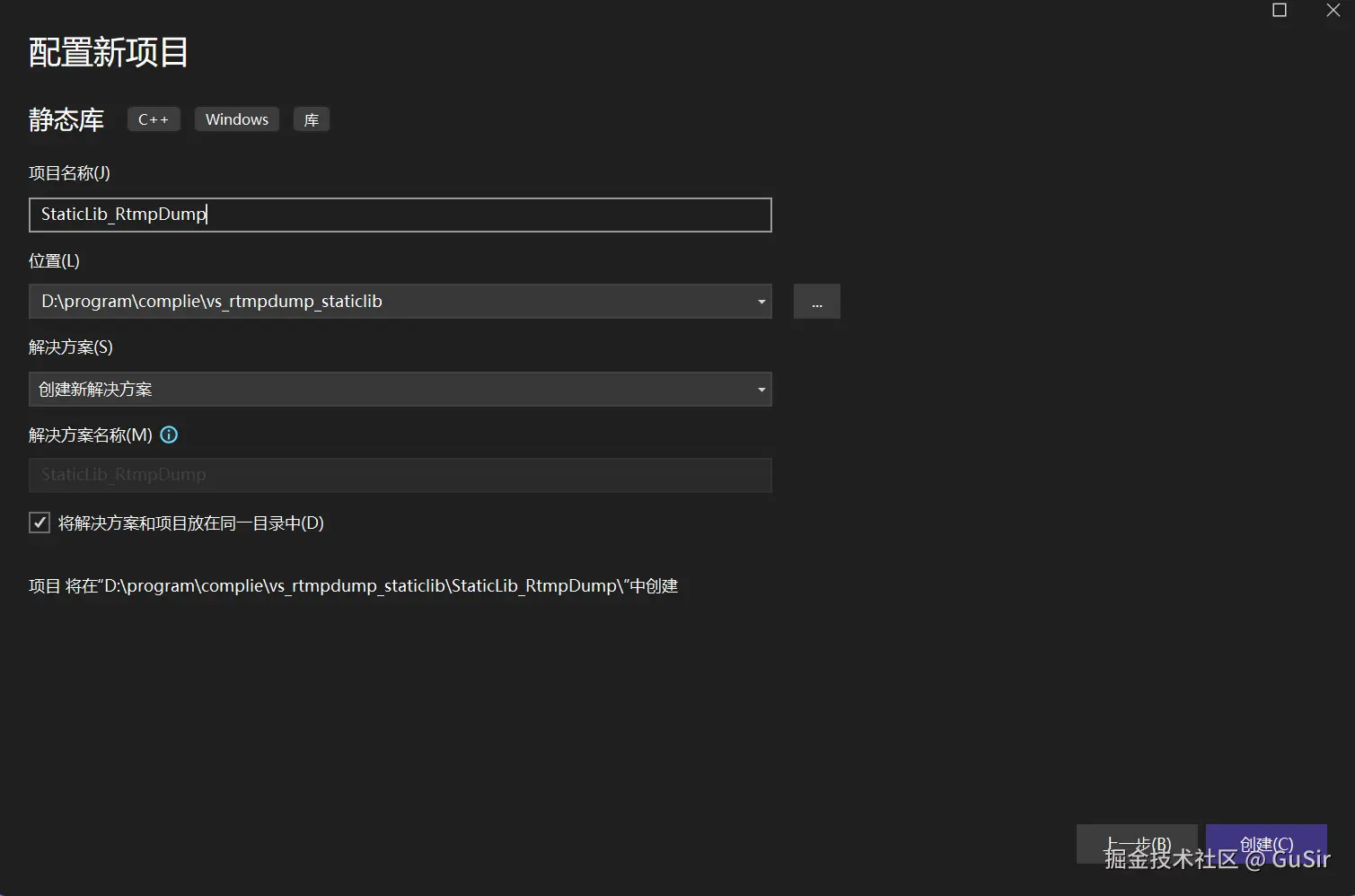Image resolution: width=1355 pixels, height=896 pixels.
Task: Maximize the configure project window
Action: click(1280, 10)
